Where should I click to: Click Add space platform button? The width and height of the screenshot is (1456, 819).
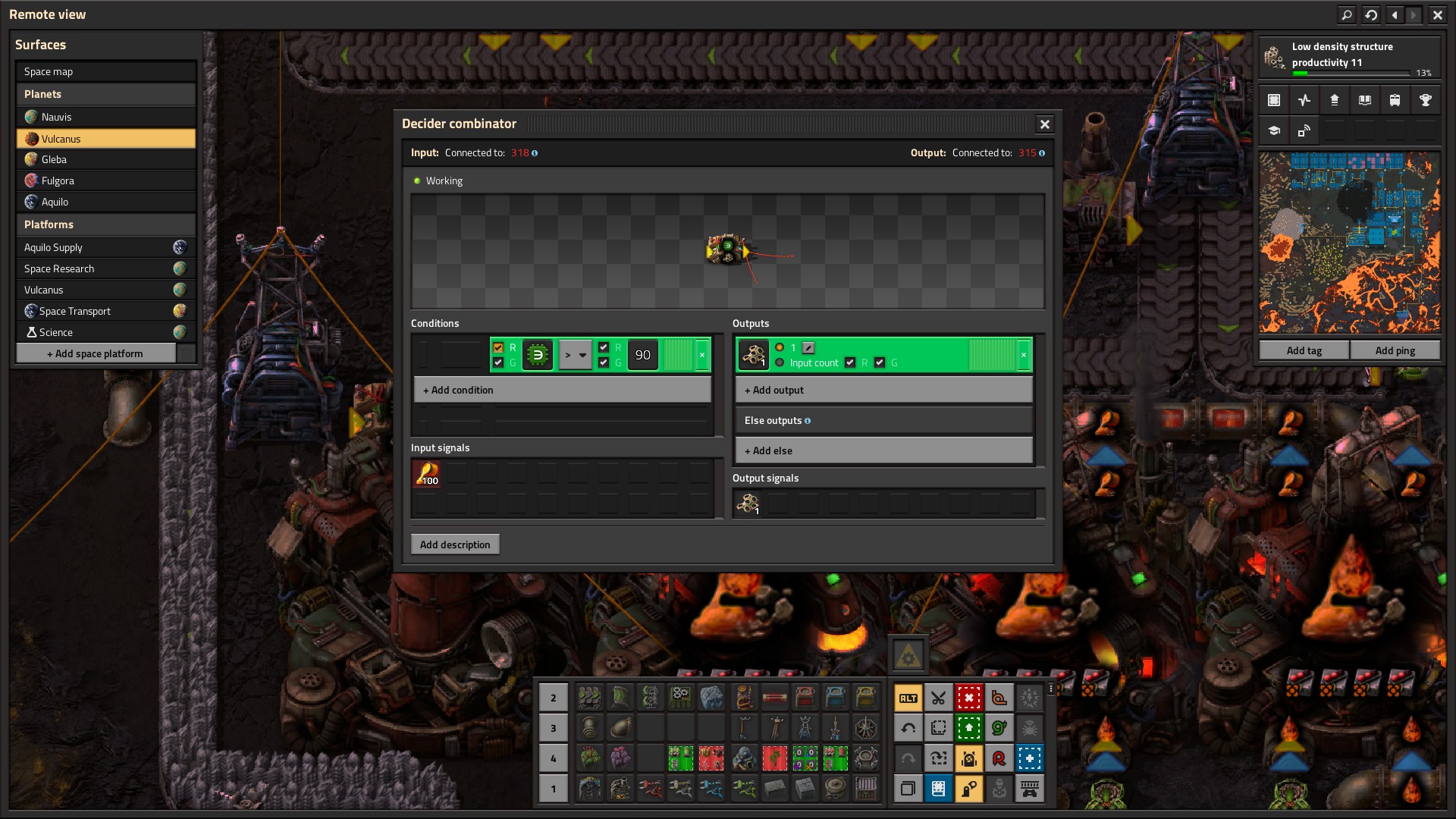pos(96,353)
